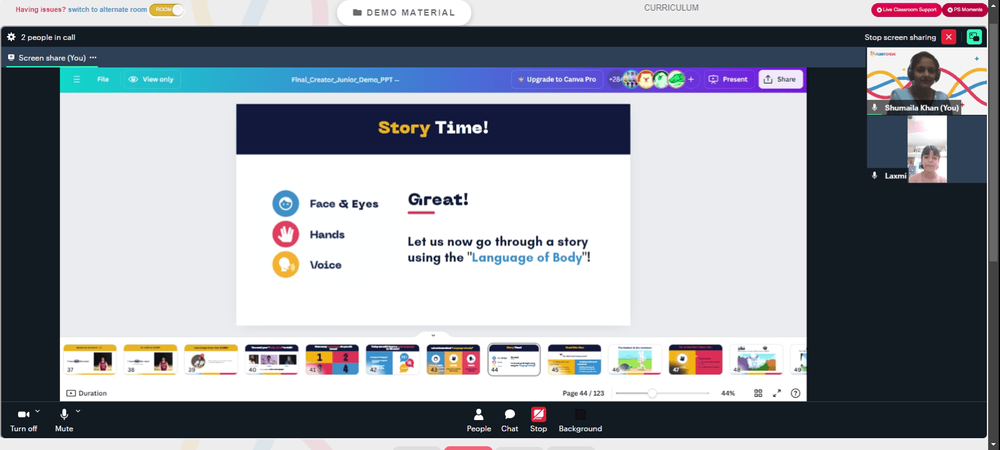Click the View only button

click(x=152, y=80)
